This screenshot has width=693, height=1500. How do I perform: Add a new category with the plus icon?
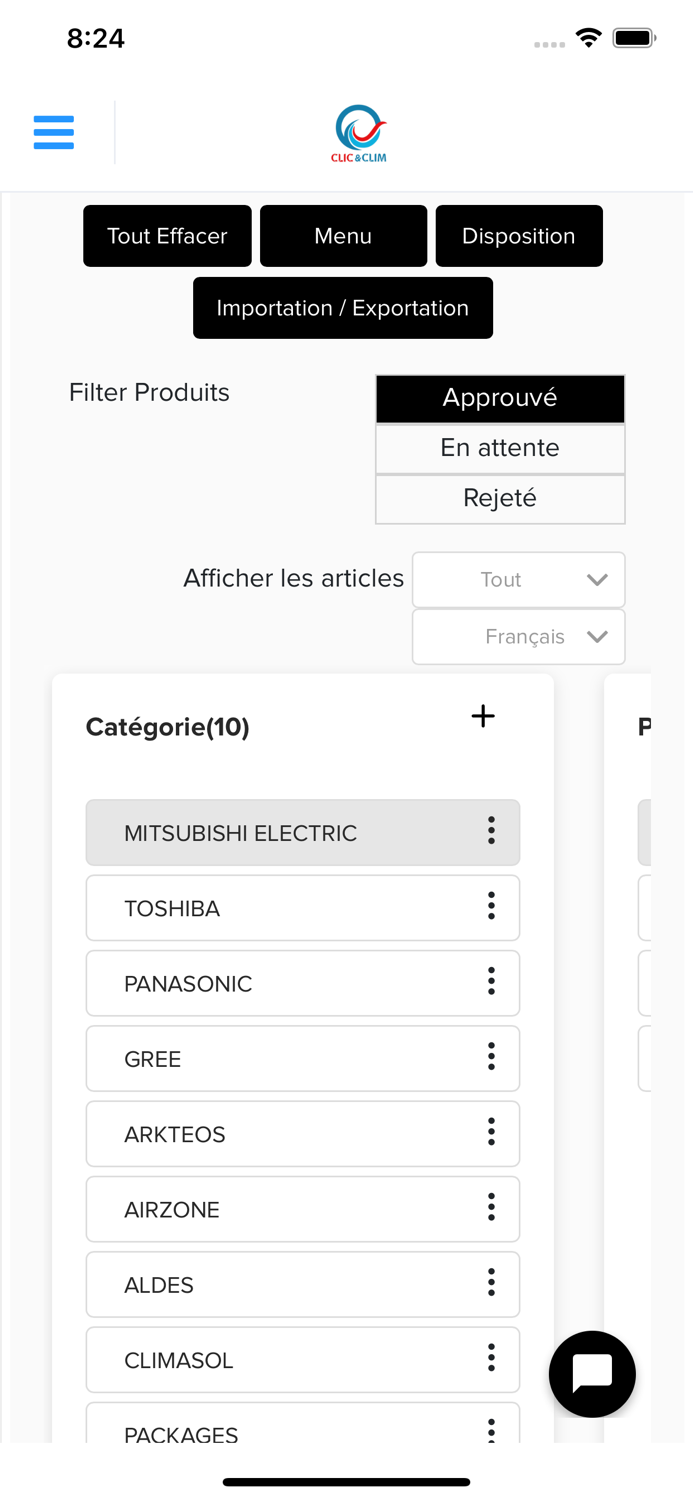[483, 716]
